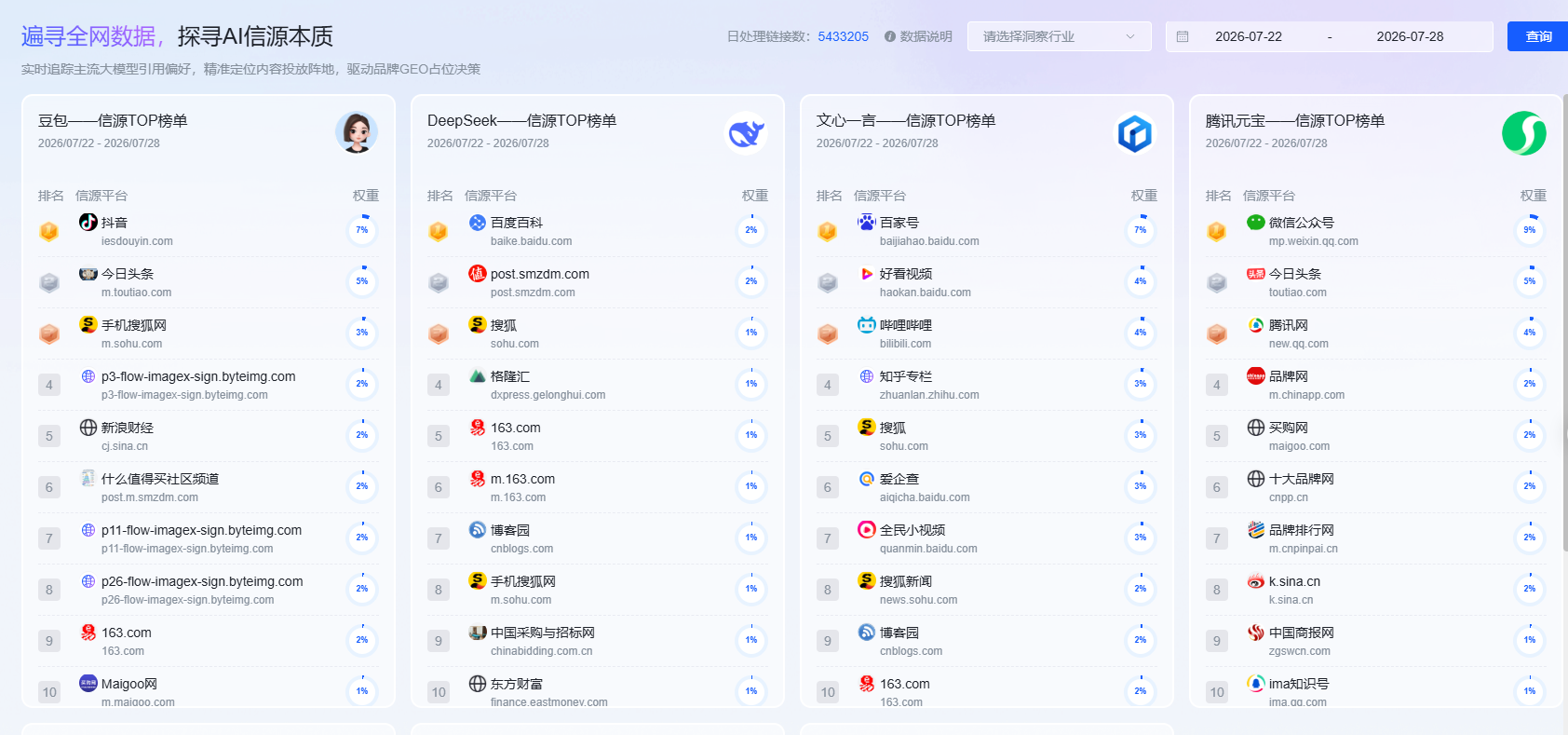Image resolution: width=1568 pixels, height=735 pixels.
Task: Click the 腾讯网 icon
Action: click(x=1256, y=324)
